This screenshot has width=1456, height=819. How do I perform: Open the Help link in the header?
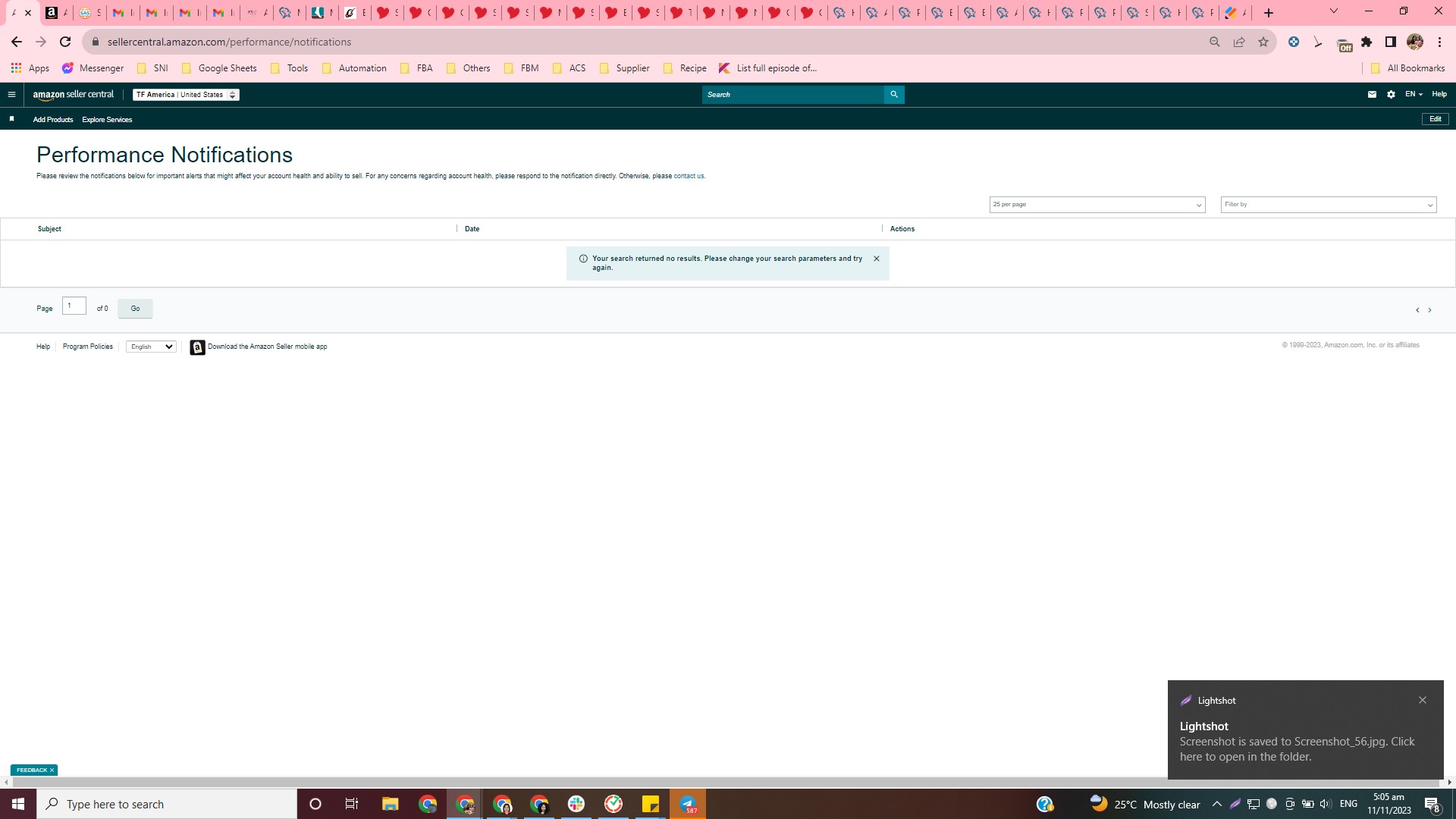pyautogui.click(x=1439, y=95)
